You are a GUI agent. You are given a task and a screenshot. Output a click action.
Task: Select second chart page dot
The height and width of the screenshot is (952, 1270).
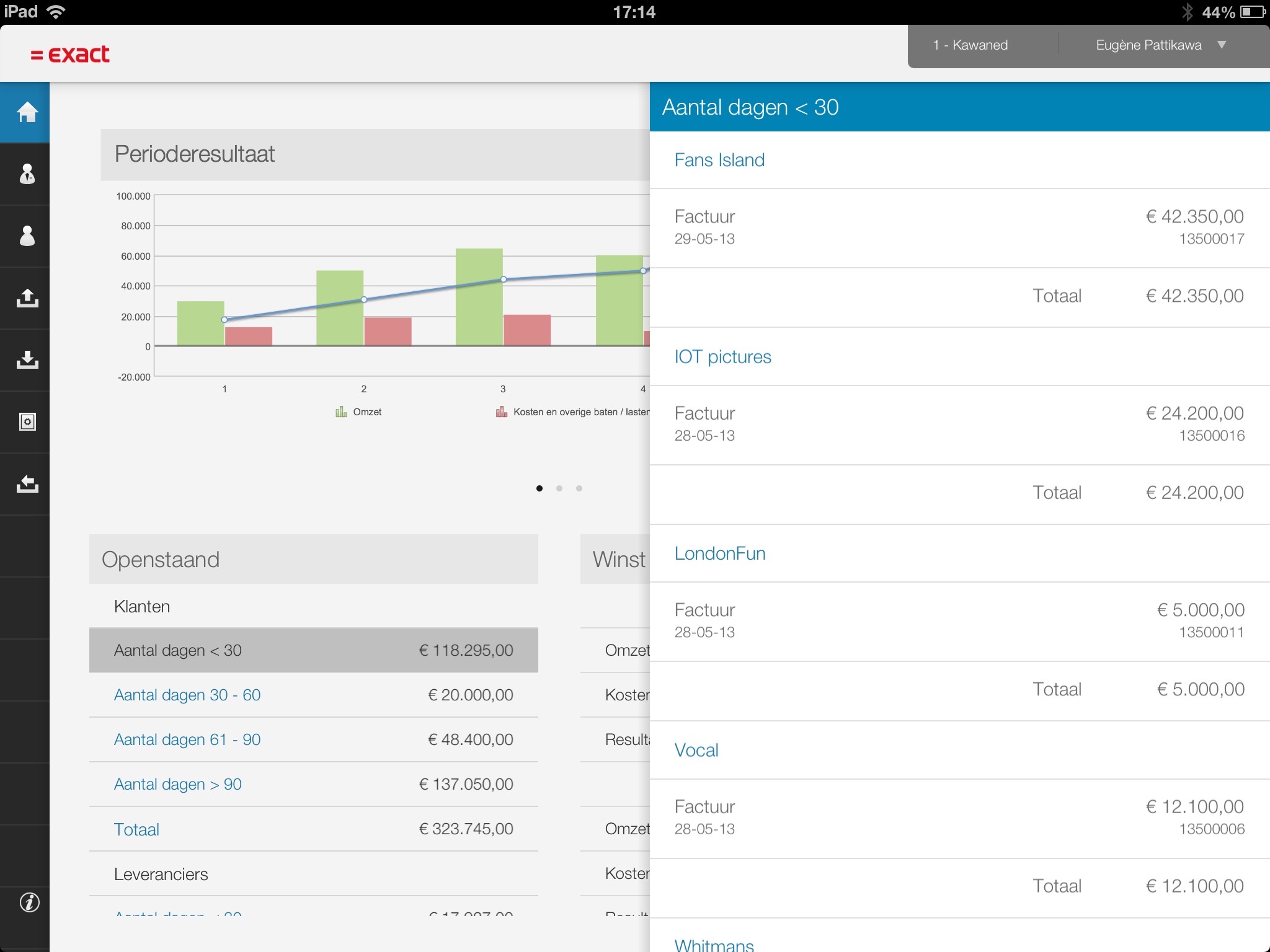pyautogui.click(x=559, y=488)
